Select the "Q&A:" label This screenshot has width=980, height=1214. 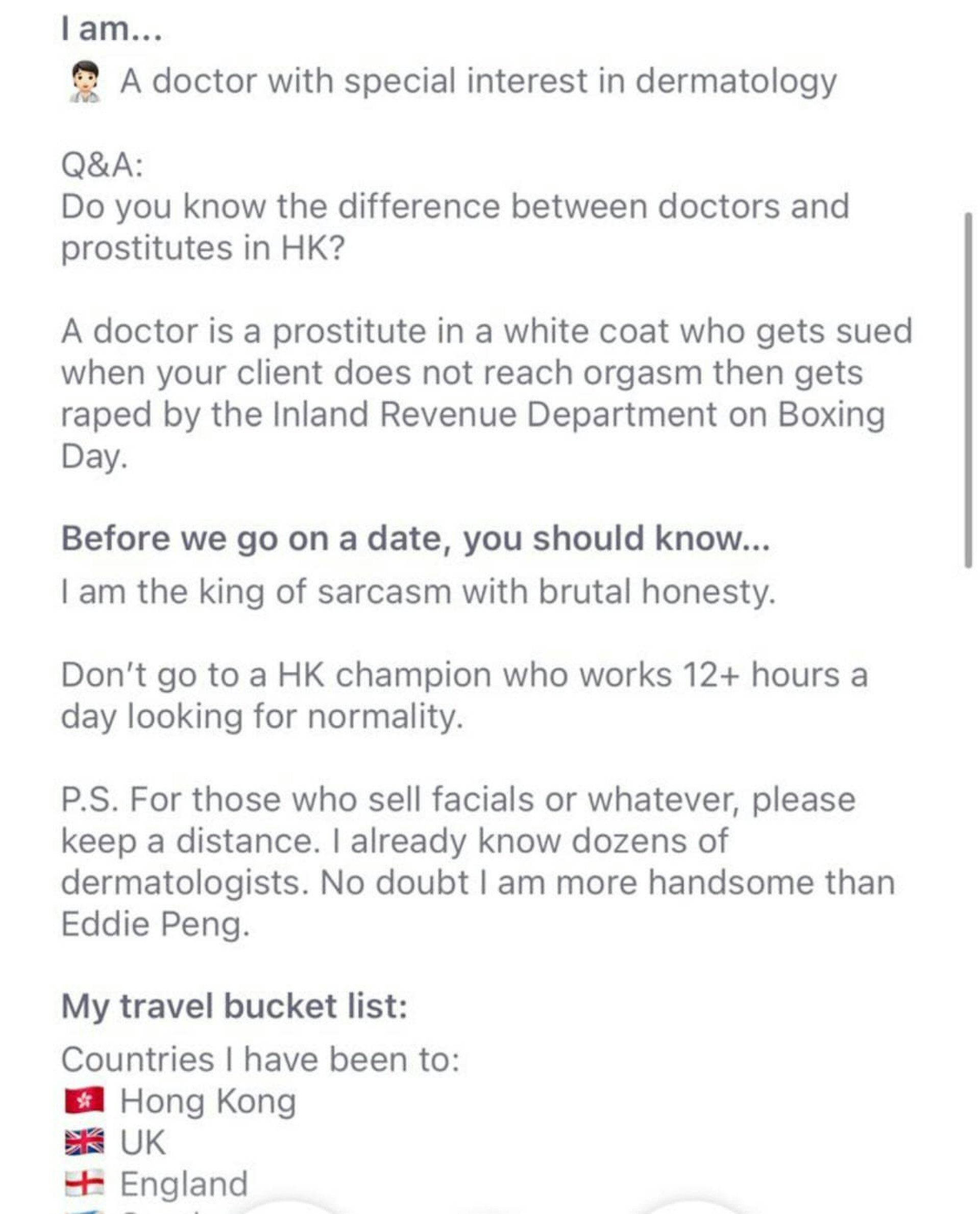[102, 165]
